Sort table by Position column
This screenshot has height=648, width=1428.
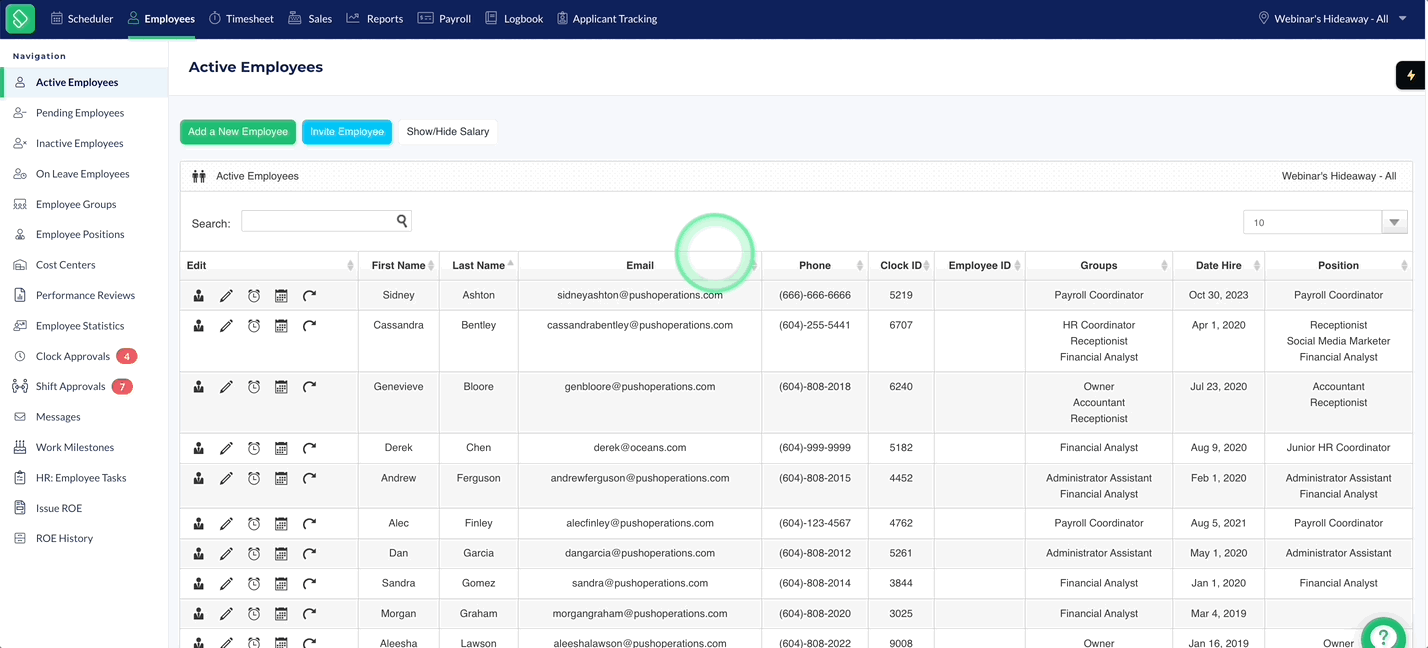pyautogui.click(x=1338, y=265)
